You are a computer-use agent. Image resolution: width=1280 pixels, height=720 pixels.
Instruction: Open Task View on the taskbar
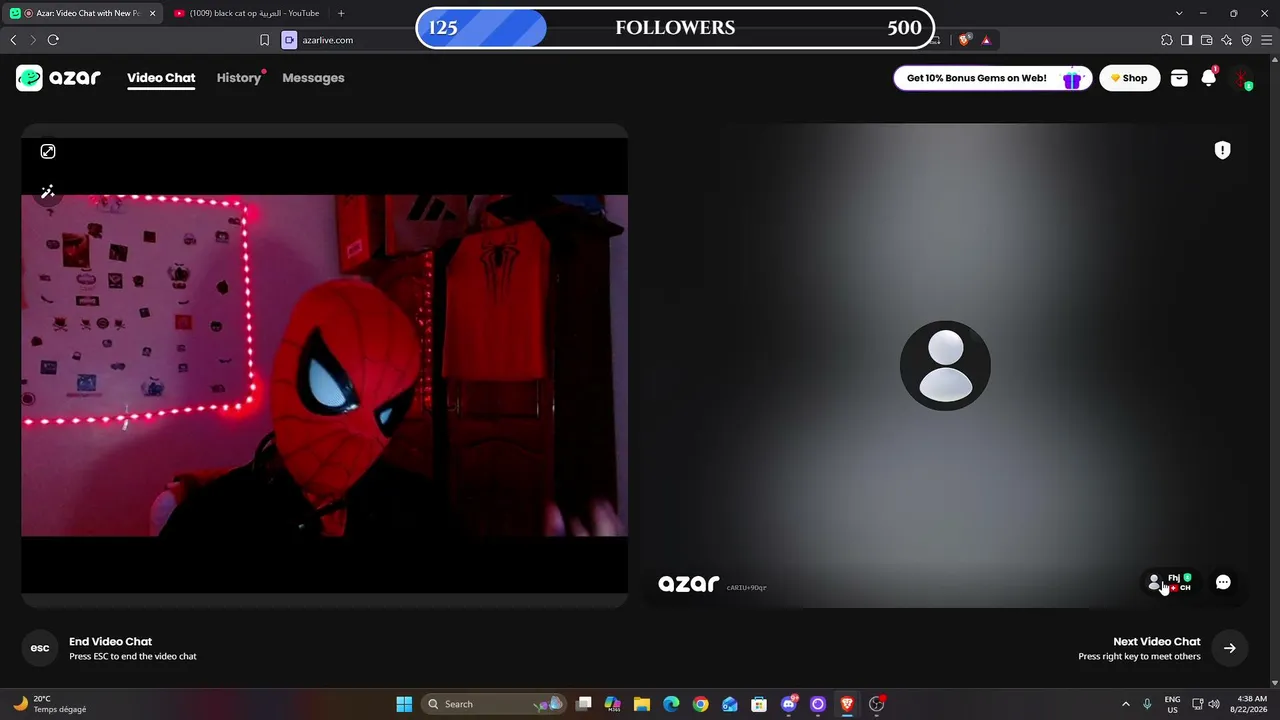(584, 704)
